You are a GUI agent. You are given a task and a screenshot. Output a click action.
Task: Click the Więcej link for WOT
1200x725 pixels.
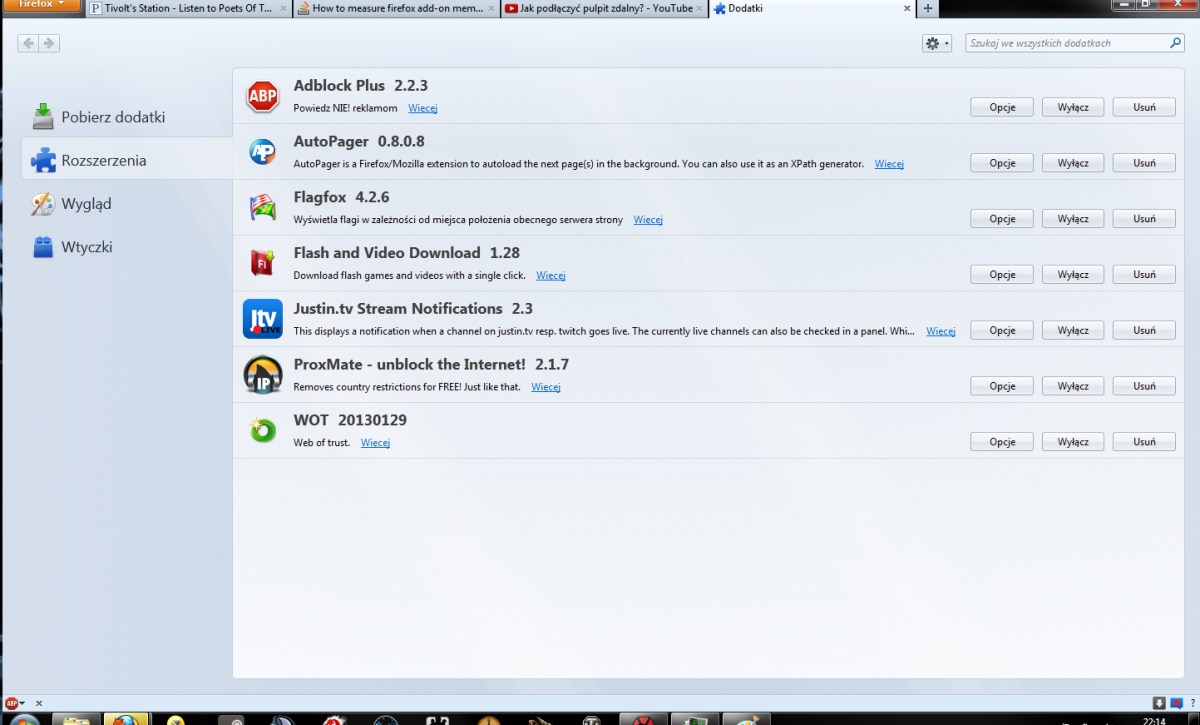coord(375,443)
